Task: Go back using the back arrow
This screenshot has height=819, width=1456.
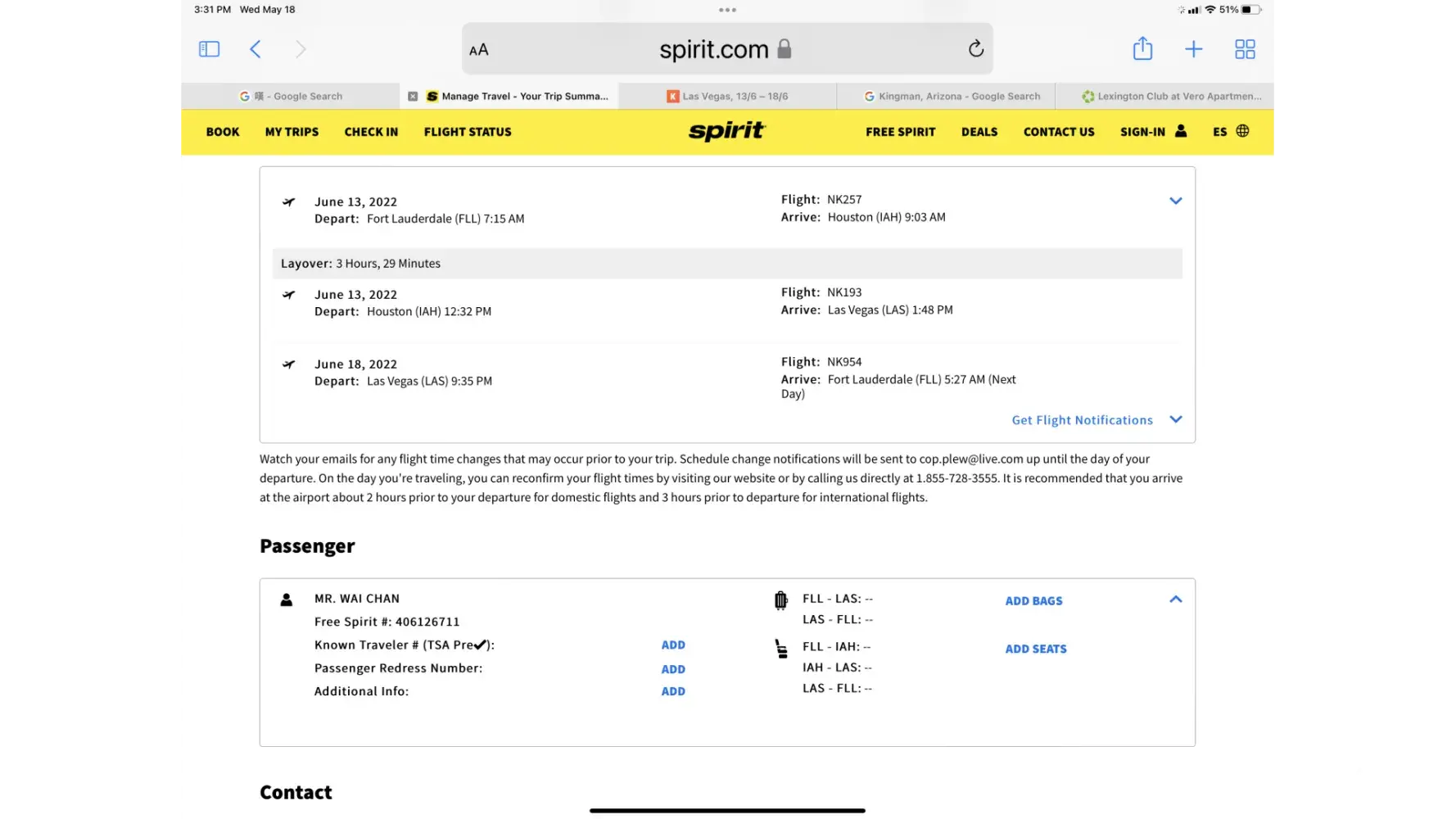Action: click(255, 49)
